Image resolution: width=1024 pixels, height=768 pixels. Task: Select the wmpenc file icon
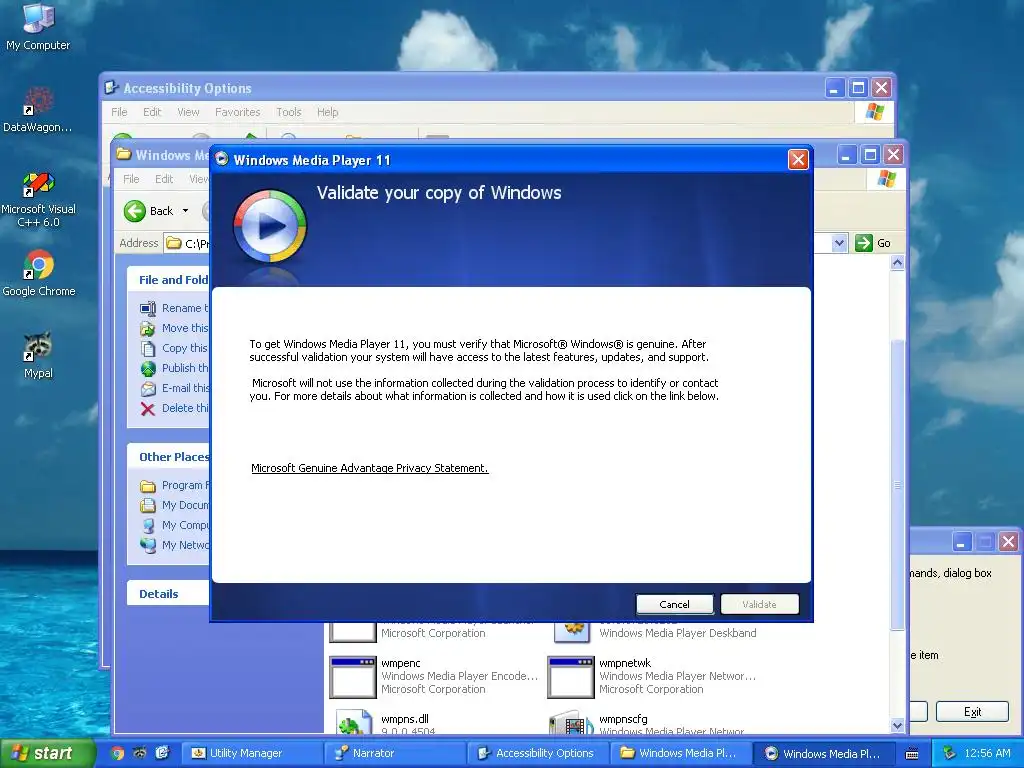point(353,677)
